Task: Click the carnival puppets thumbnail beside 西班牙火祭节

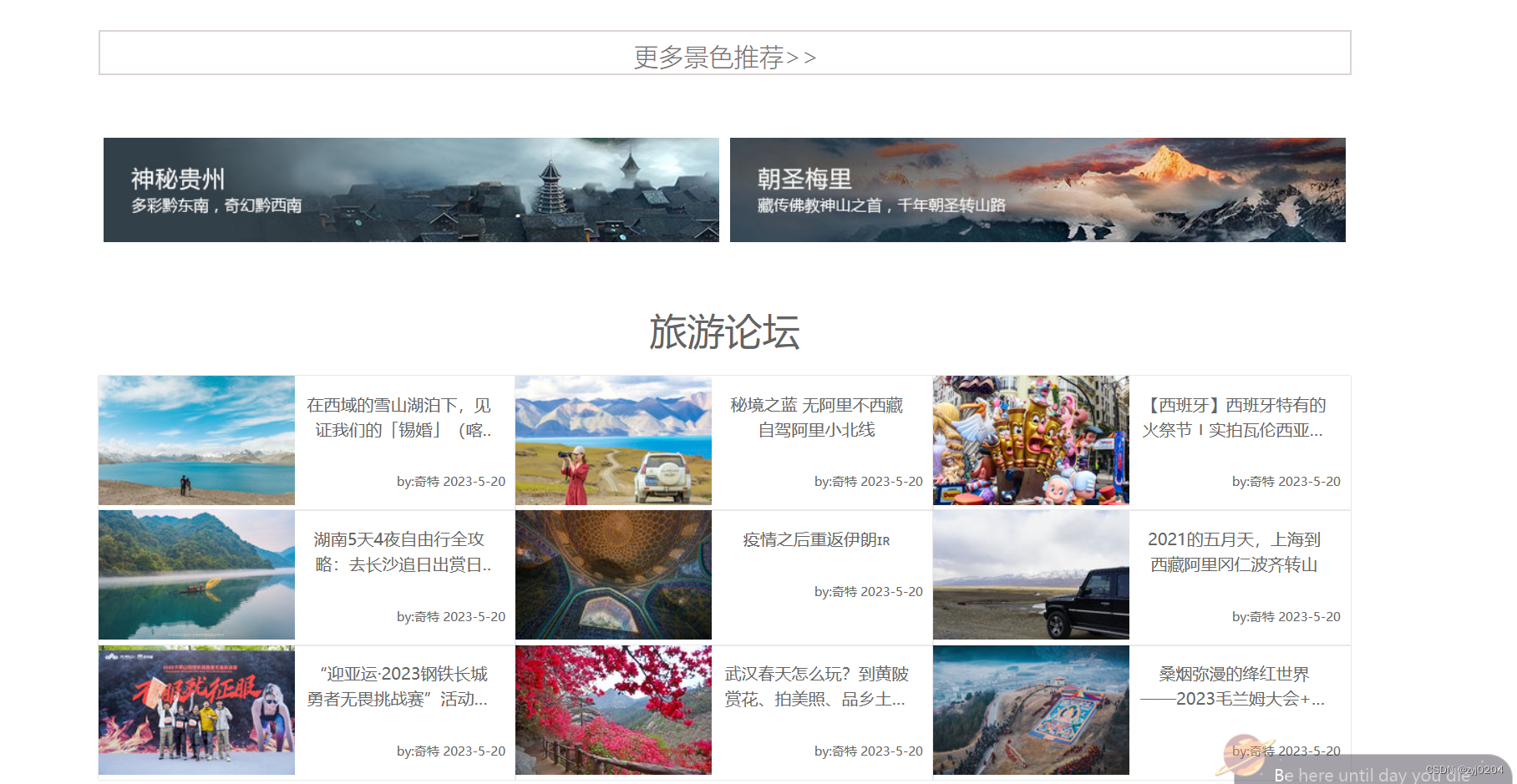Action: 1030,441
